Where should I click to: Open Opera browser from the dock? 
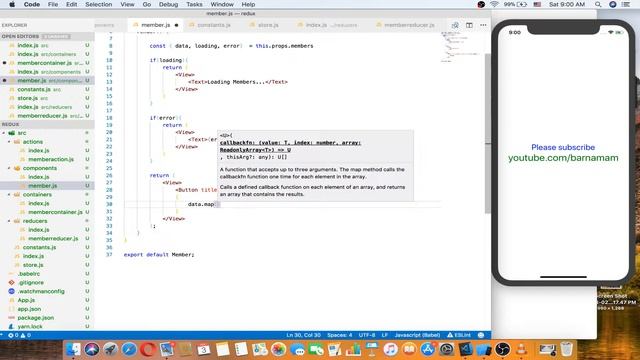coord(148,349)
